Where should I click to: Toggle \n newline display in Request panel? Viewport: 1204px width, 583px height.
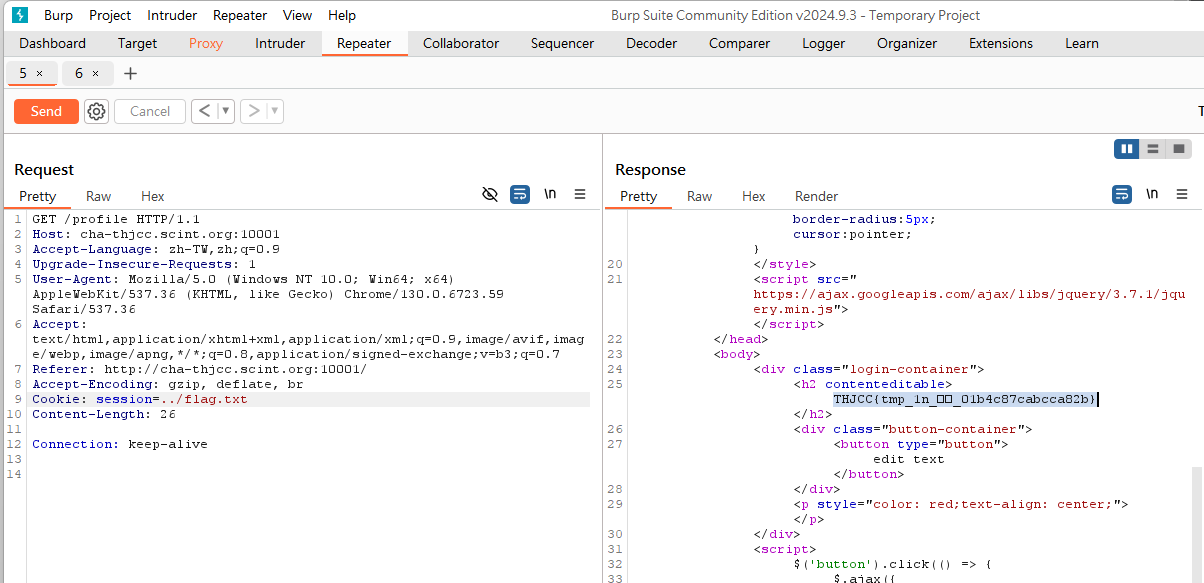(550, 195)
